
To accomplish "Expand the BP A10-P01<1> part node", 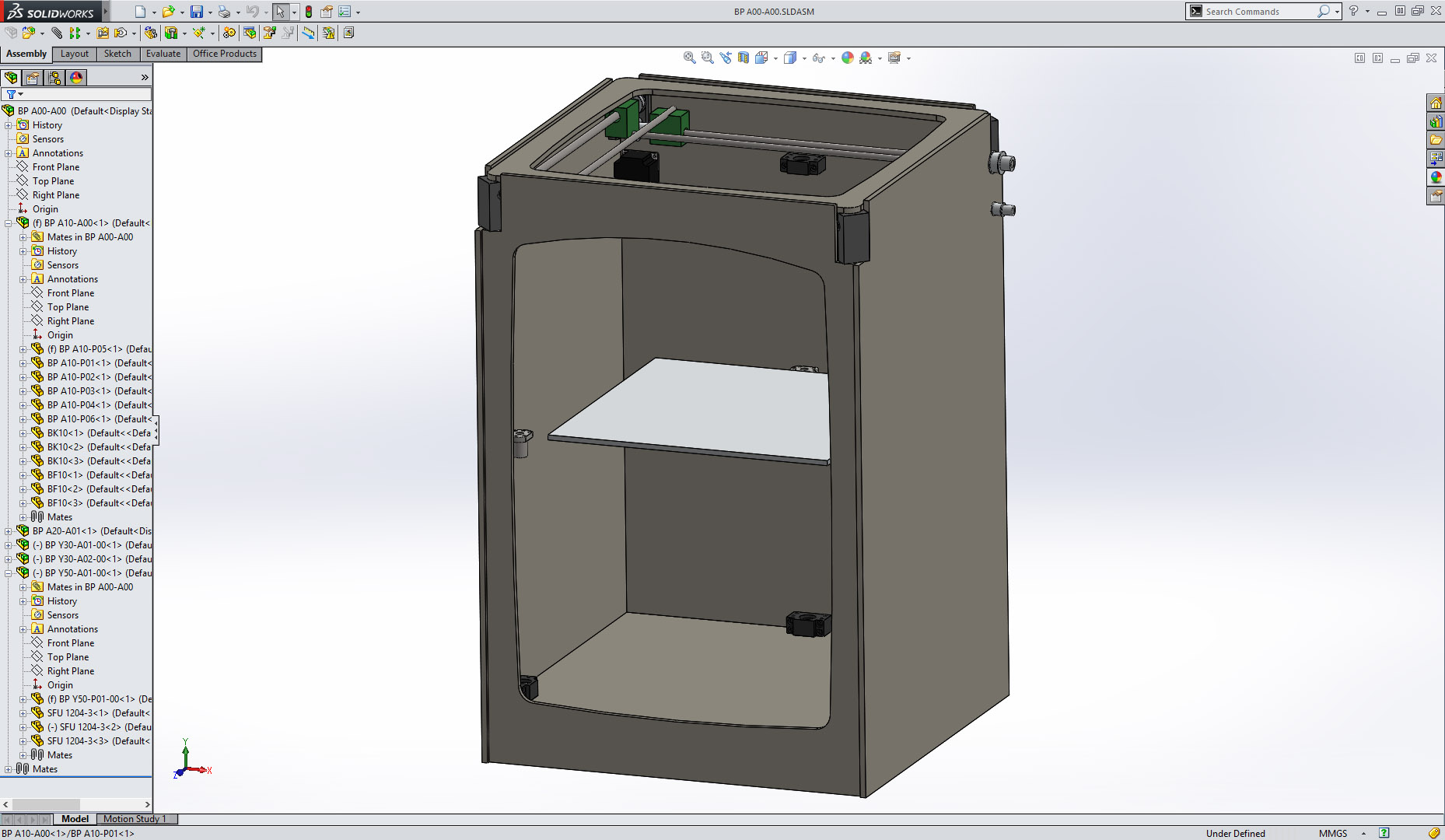I will click(23, 363).
